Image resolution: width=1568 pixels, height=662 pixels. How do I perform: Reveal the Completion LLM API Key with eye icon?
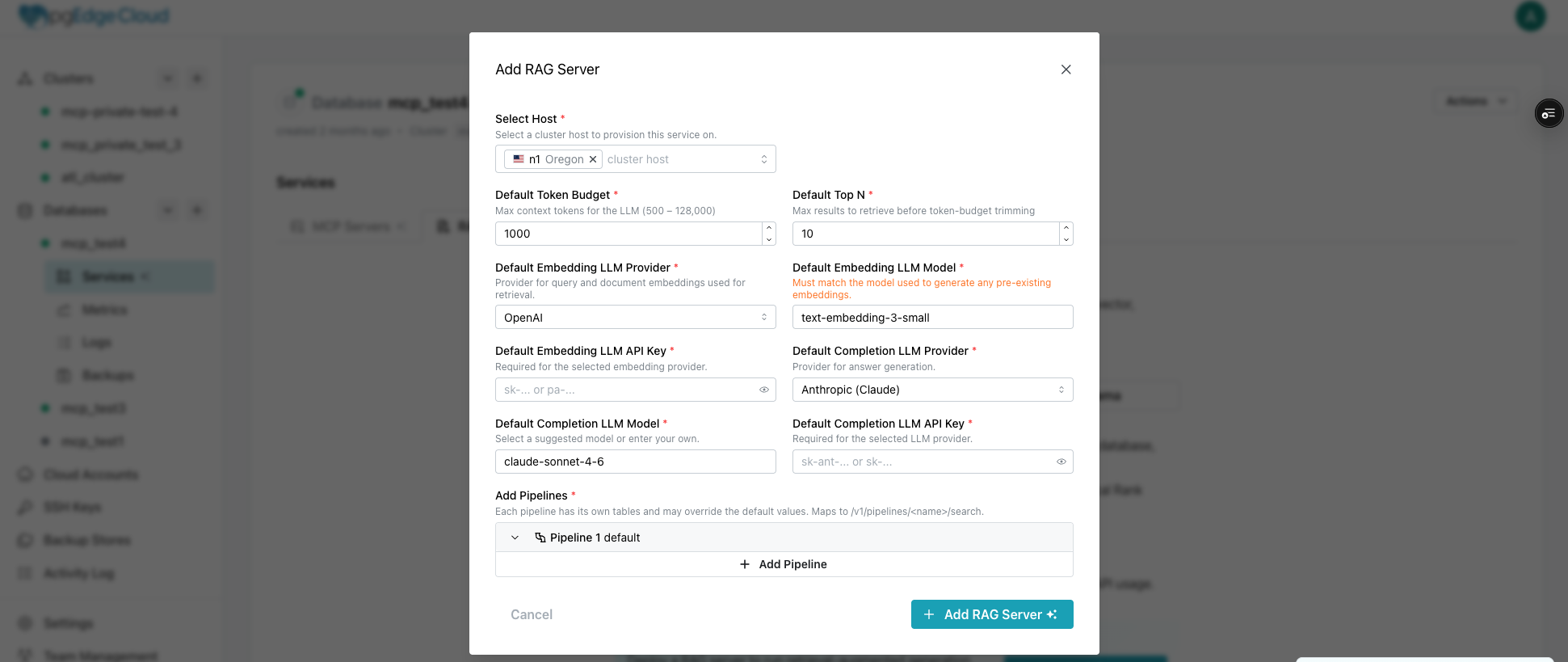tap(1061, 462)
